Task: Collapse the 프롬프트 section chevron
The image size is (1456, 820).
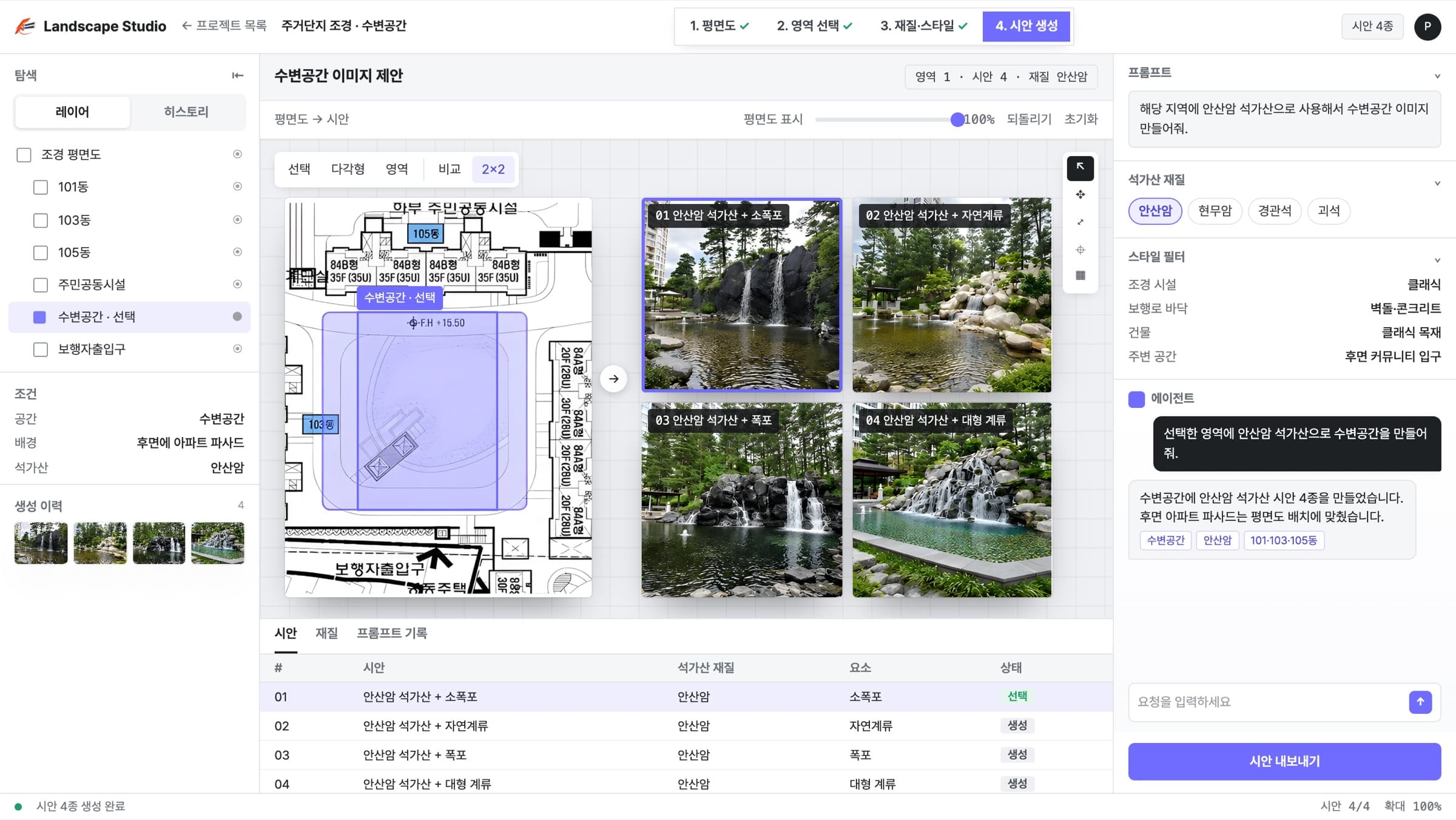Action: 1437,76
